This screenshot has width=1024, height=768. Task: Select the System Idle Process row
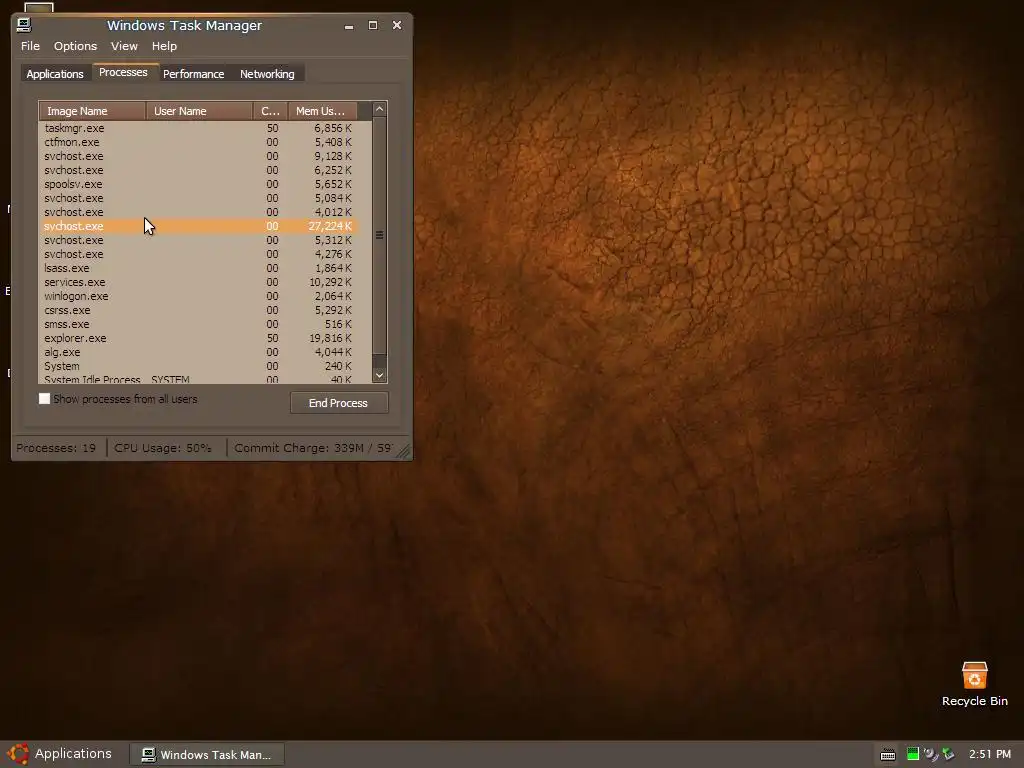(x=198, y=379)
